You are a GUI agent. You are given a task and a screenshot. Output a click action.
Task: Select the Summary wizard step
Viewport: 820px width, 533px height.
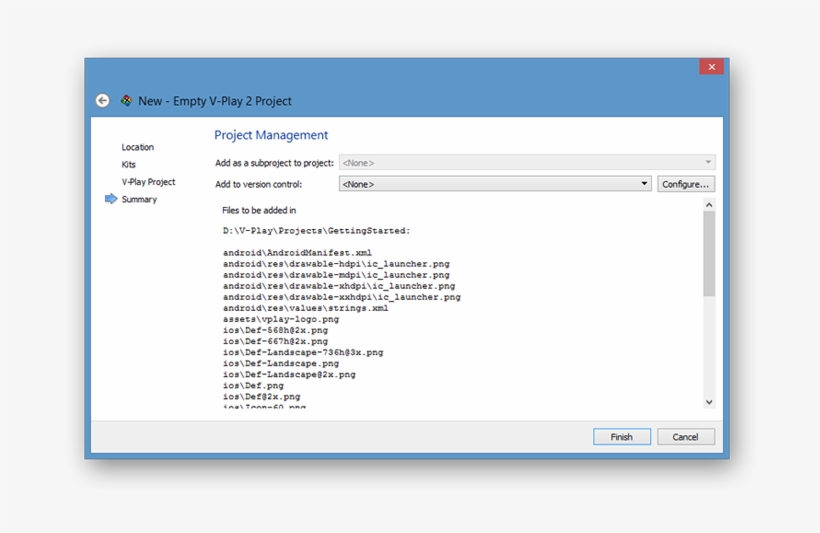pyautogui.click(x=139, y=199)
